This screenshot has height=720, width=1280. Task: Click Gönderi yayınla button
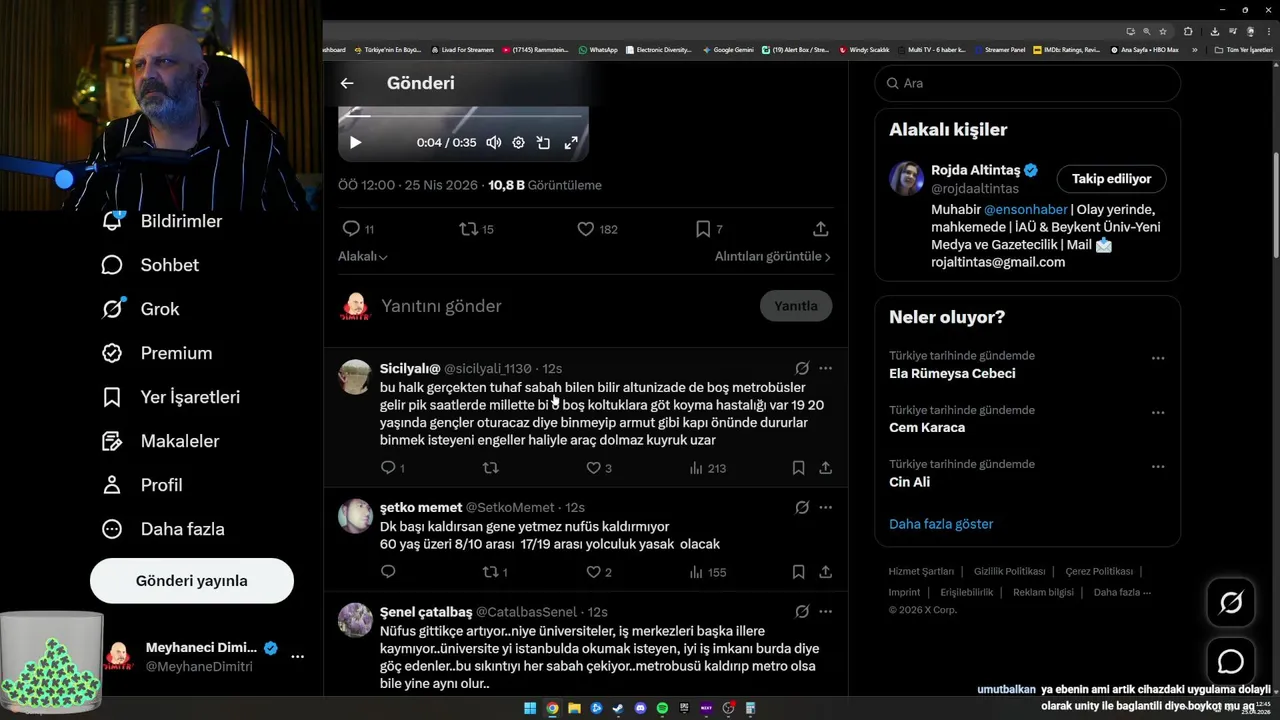click(192, 581)
